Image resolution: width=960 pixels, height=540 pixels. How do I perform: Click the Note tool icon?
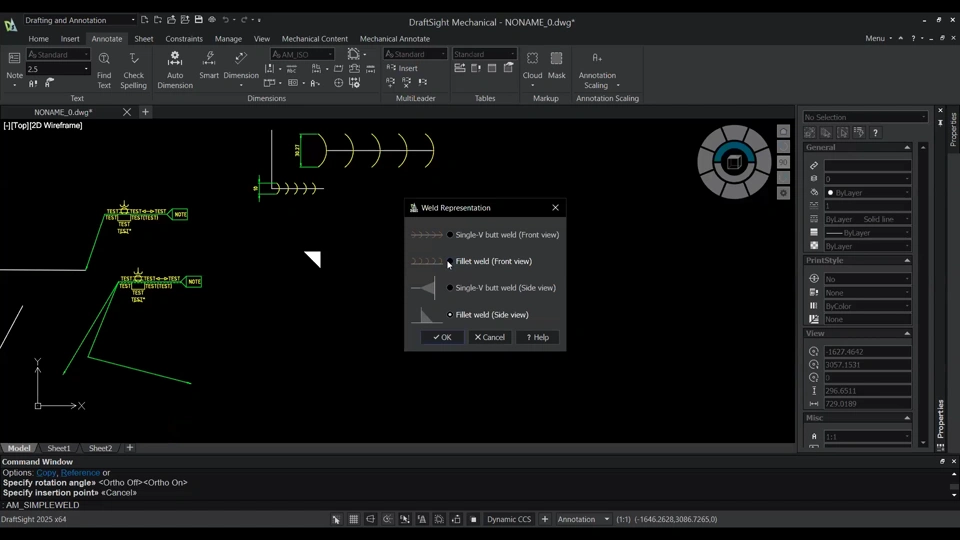click(14, 59)
